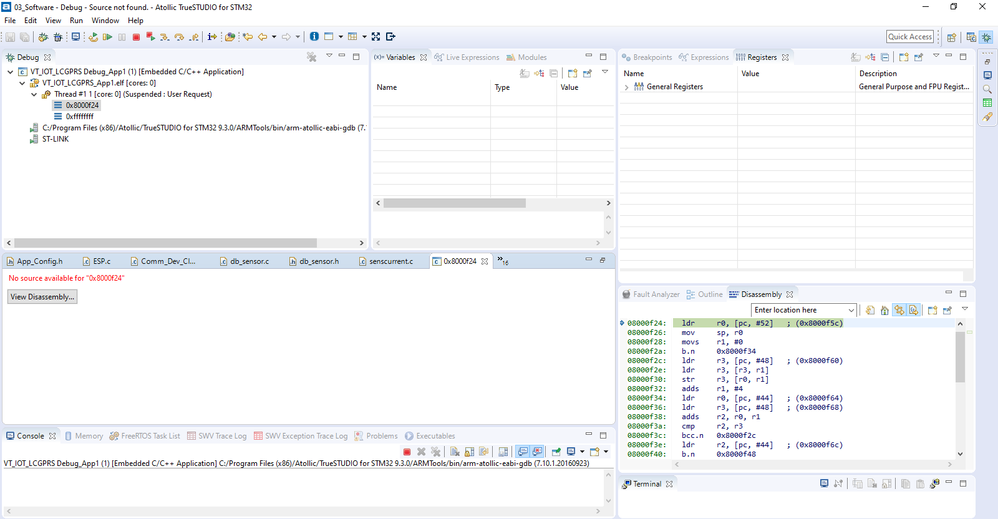Toggle Link with Active Debug Context in Disassembly
Screen dimensions: 998x519
[x=899, y=310]
